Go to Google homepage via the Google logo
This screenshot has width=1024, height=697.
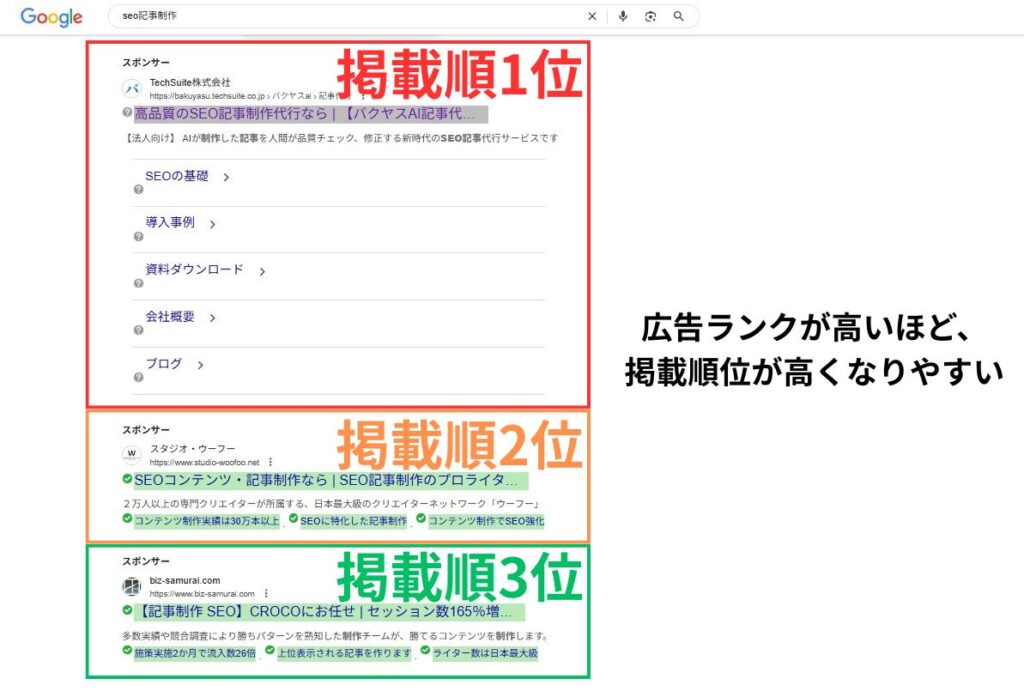click(x=51, y=16)
